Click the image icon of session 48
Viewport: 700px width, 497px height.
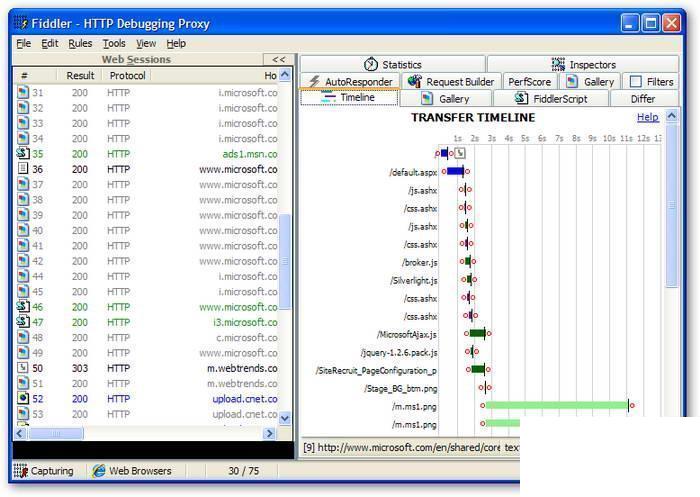[x=23, y=337]
